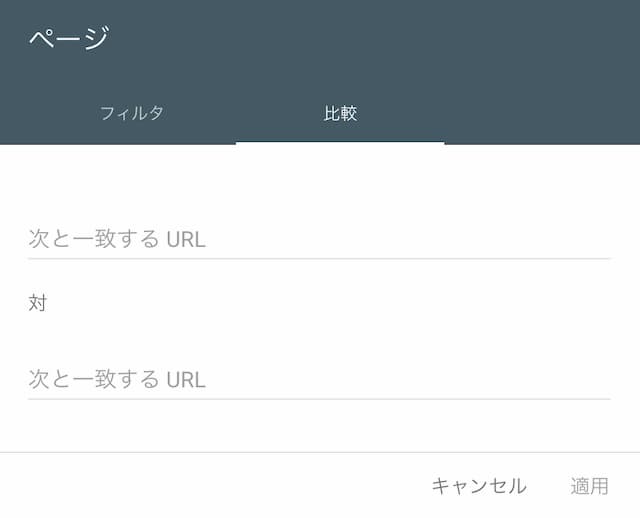Apply the comparison with 適用
Viewport: 640px width, 518px height.
(589, 486)
